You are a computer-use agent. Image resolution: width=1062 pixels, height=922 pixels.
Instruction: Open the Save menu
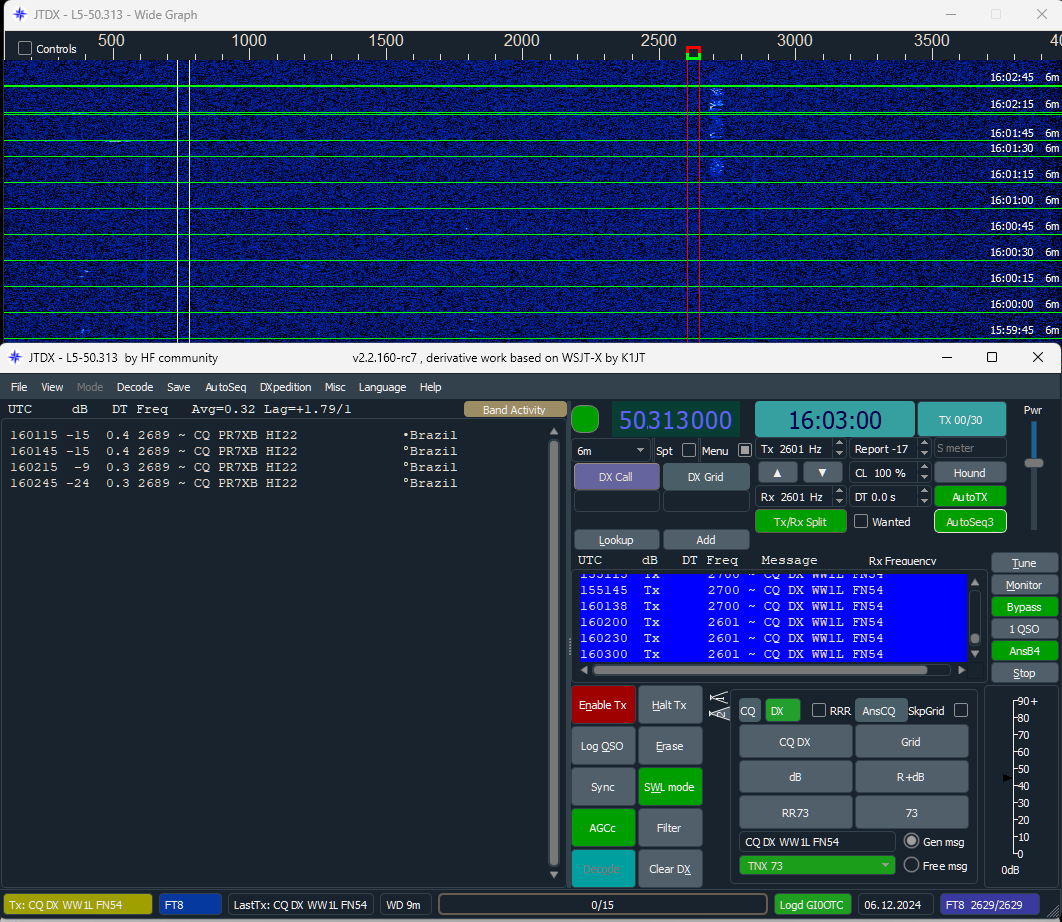point(178,387)
